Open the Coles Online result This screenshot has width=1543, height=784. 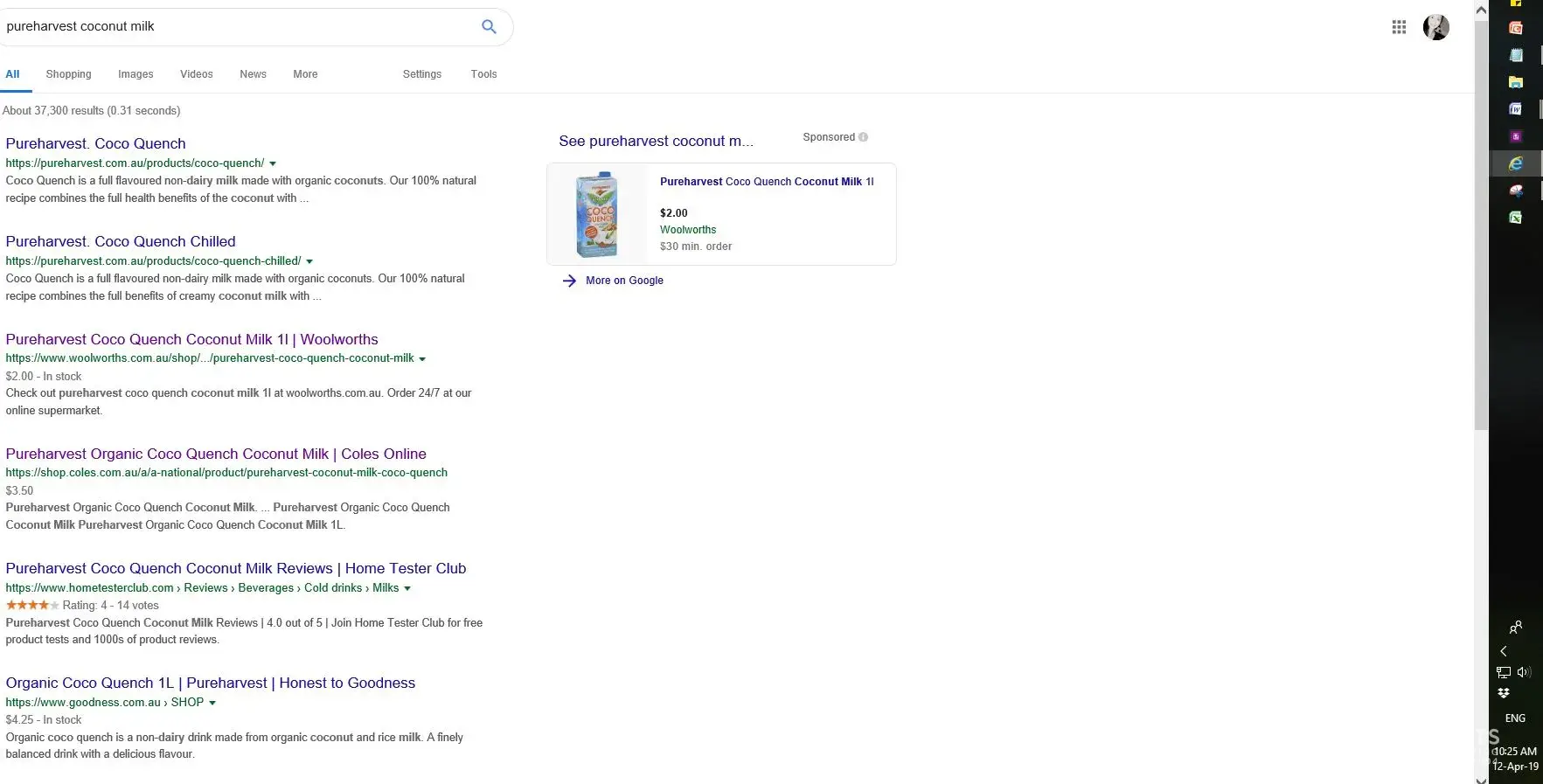coord(216,454)
